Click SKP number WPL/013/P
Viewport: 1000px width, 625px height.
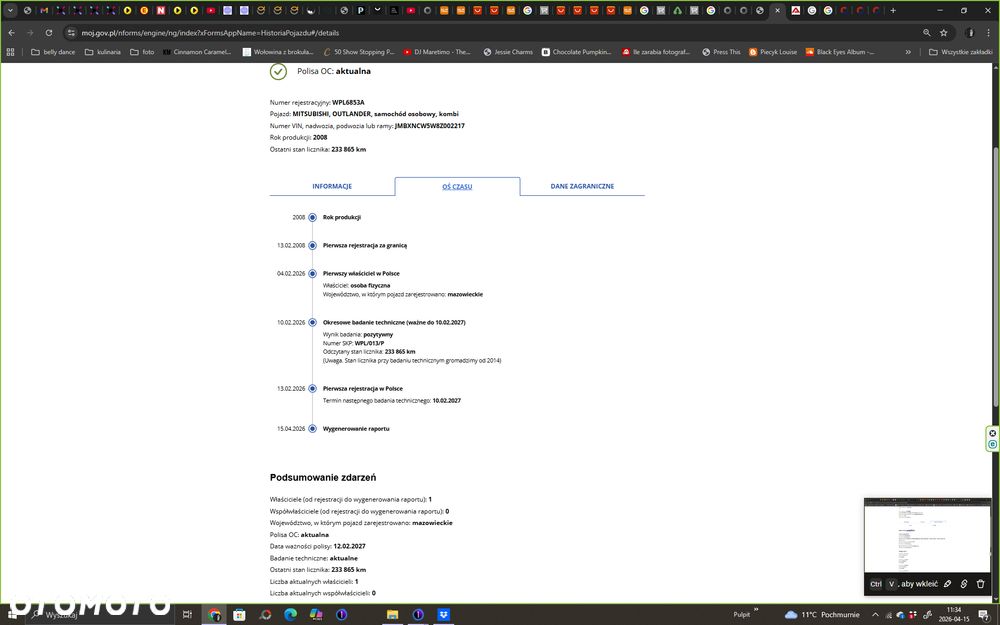click(x=369, y=343)
